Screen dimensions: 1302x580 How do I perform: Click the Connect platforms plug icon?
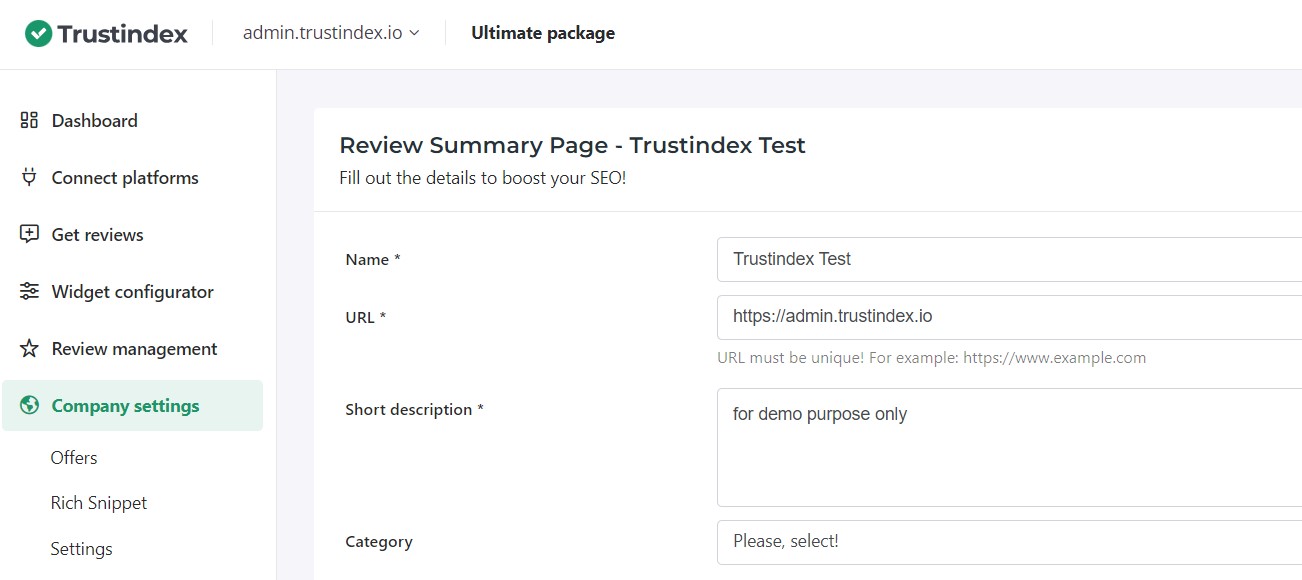click(29, 177)
